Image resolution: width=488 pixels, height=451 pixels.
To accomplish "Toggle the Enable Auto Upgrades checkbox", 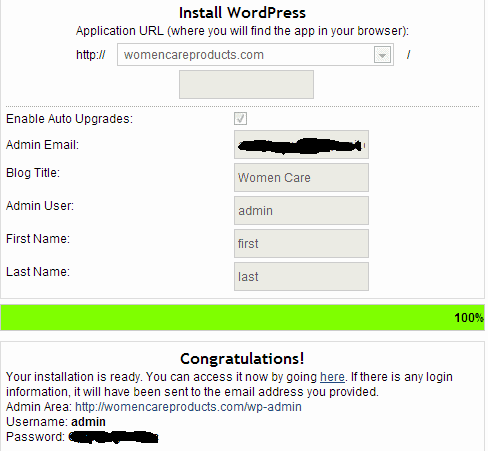I will [240, 119].
